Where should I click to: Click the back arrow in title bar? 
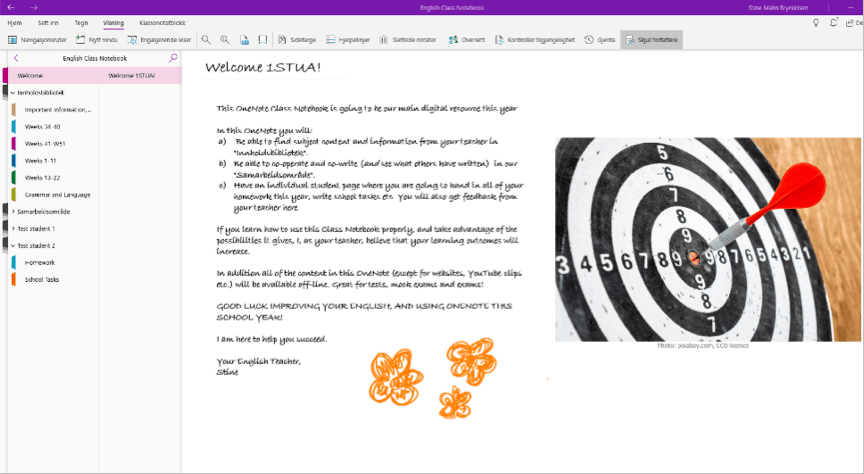pyautogui.click(x=11, y=7)
